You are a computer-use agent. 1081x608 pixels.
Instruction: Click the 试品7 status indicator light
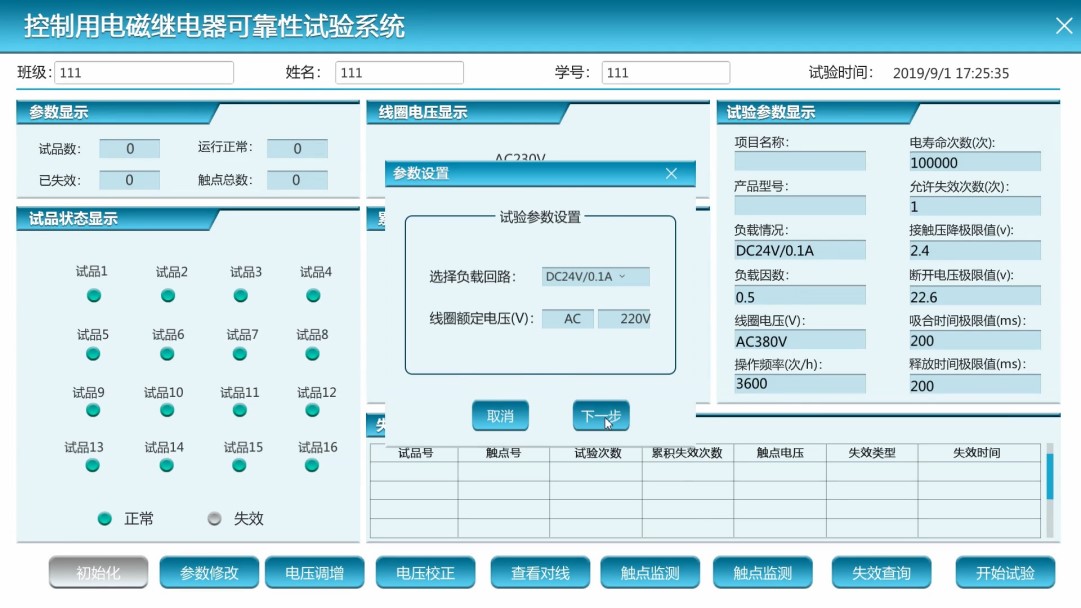click(x=240, y=354)
